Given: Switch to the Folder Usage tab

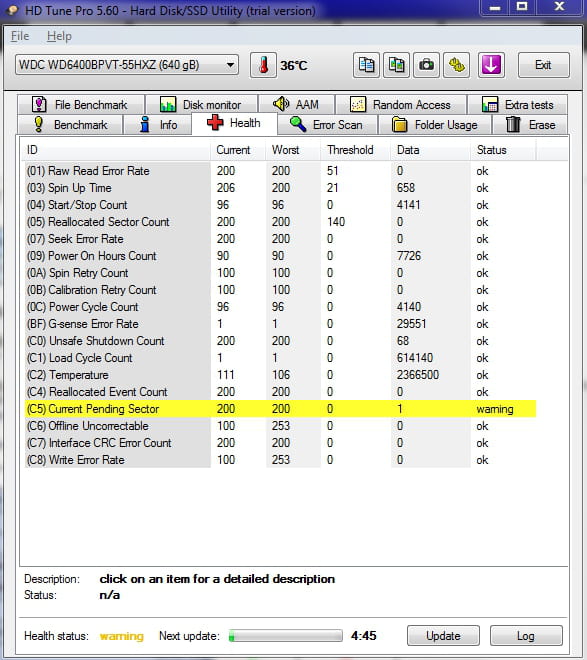Looking at the screenshot, I should (435, 125).
